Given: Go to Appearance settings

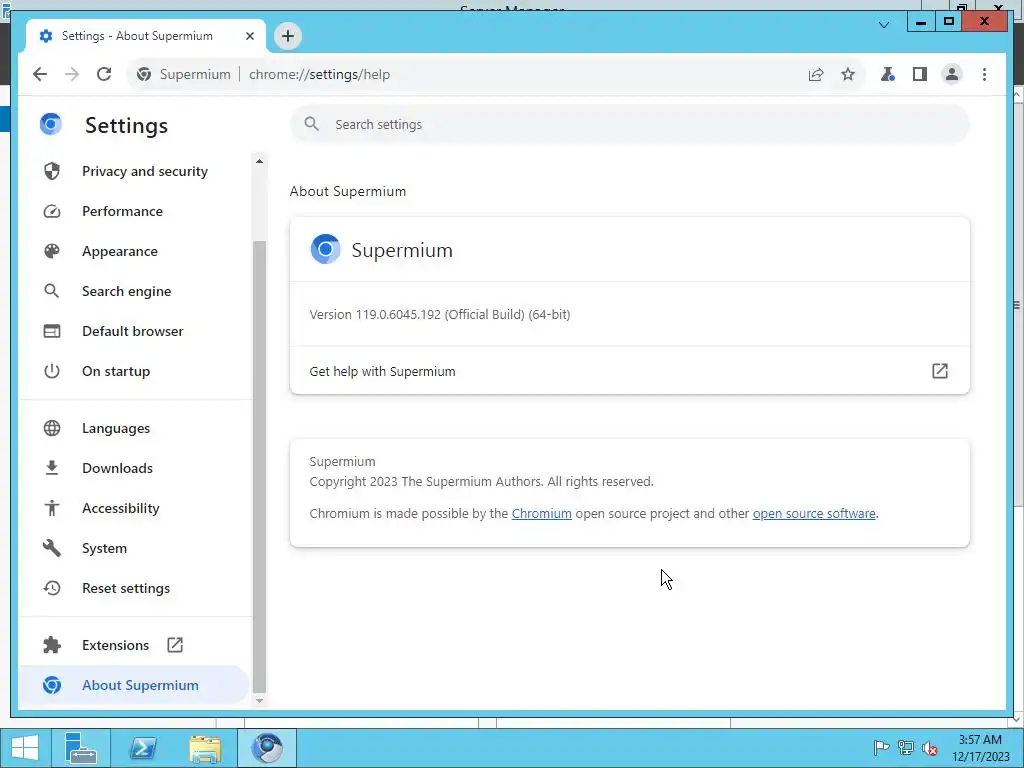Looking at the screenshot, I should point(134,251).
